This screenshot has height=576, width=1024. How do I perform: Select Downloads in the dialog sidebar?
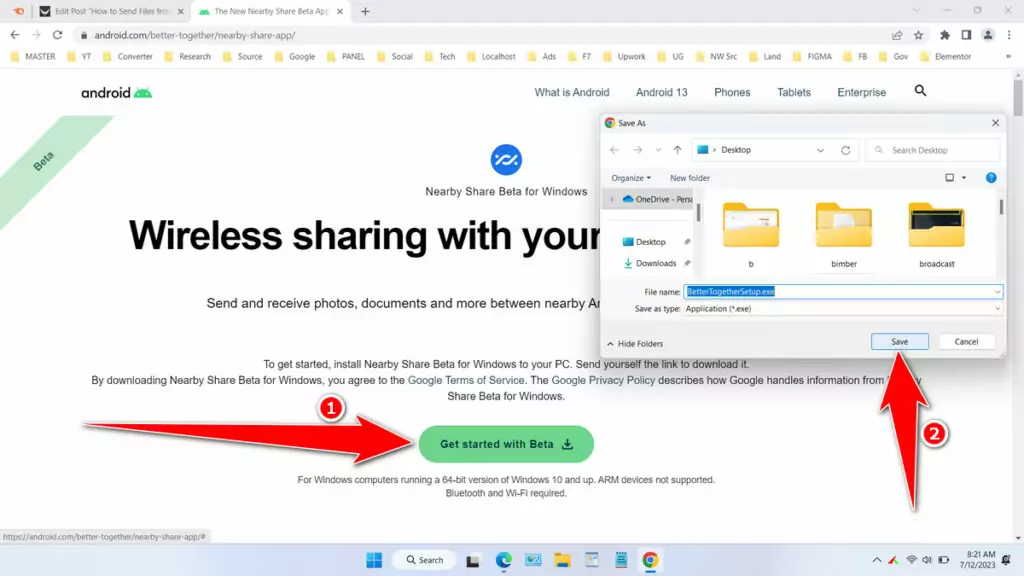(656, 263)
